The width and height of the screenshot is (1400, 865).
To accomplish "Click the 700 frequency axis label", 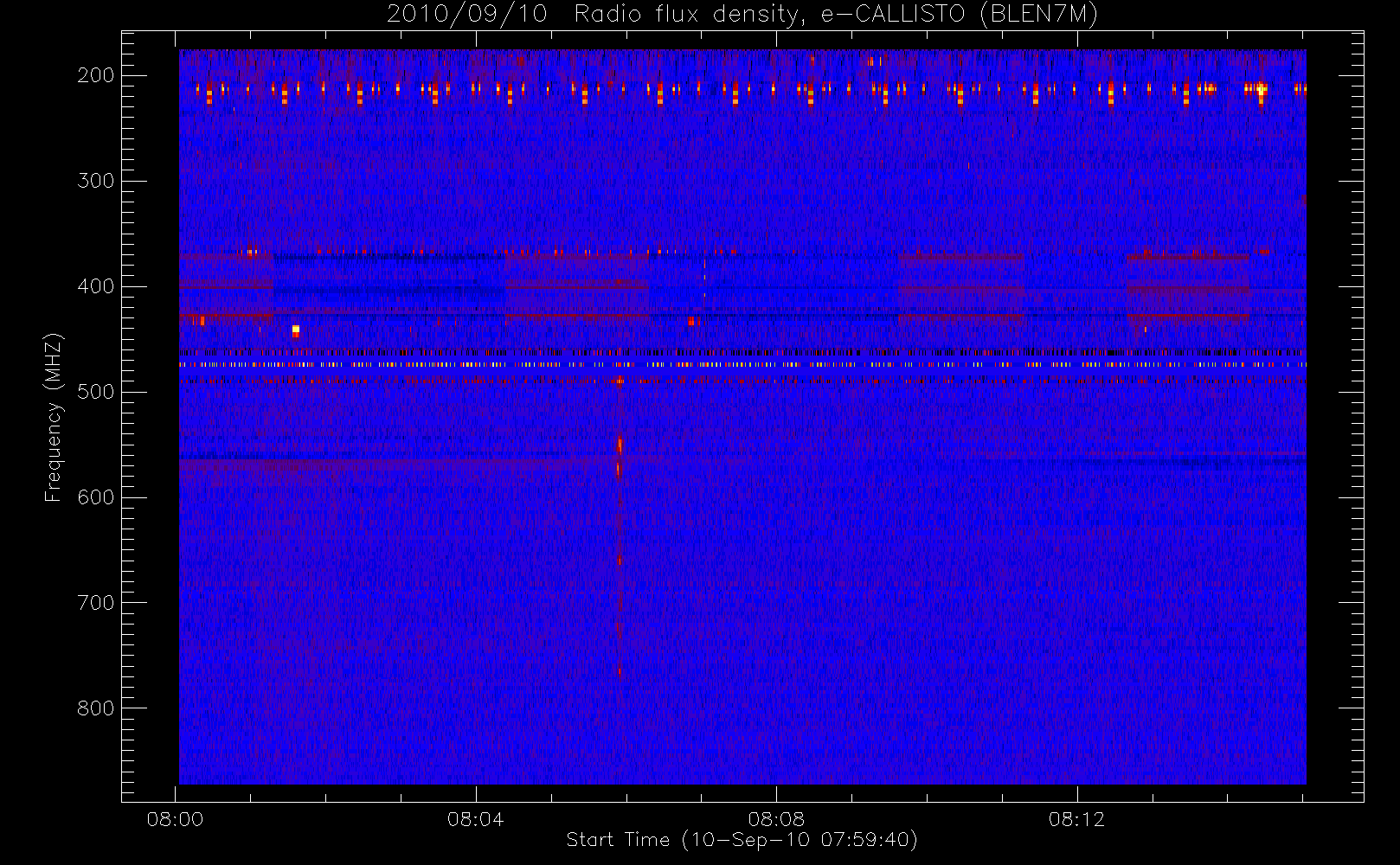I will click(96, 603).
